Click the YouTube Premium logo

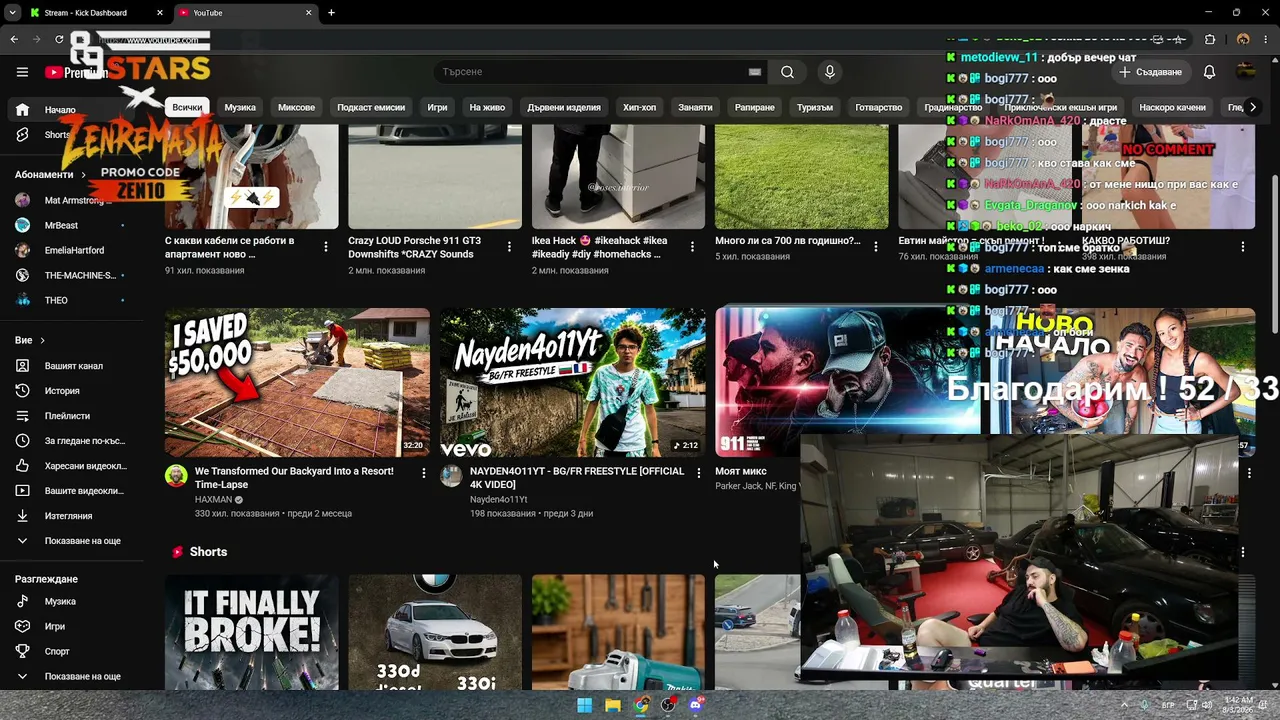pyautogui.click(x=76, y=72)
